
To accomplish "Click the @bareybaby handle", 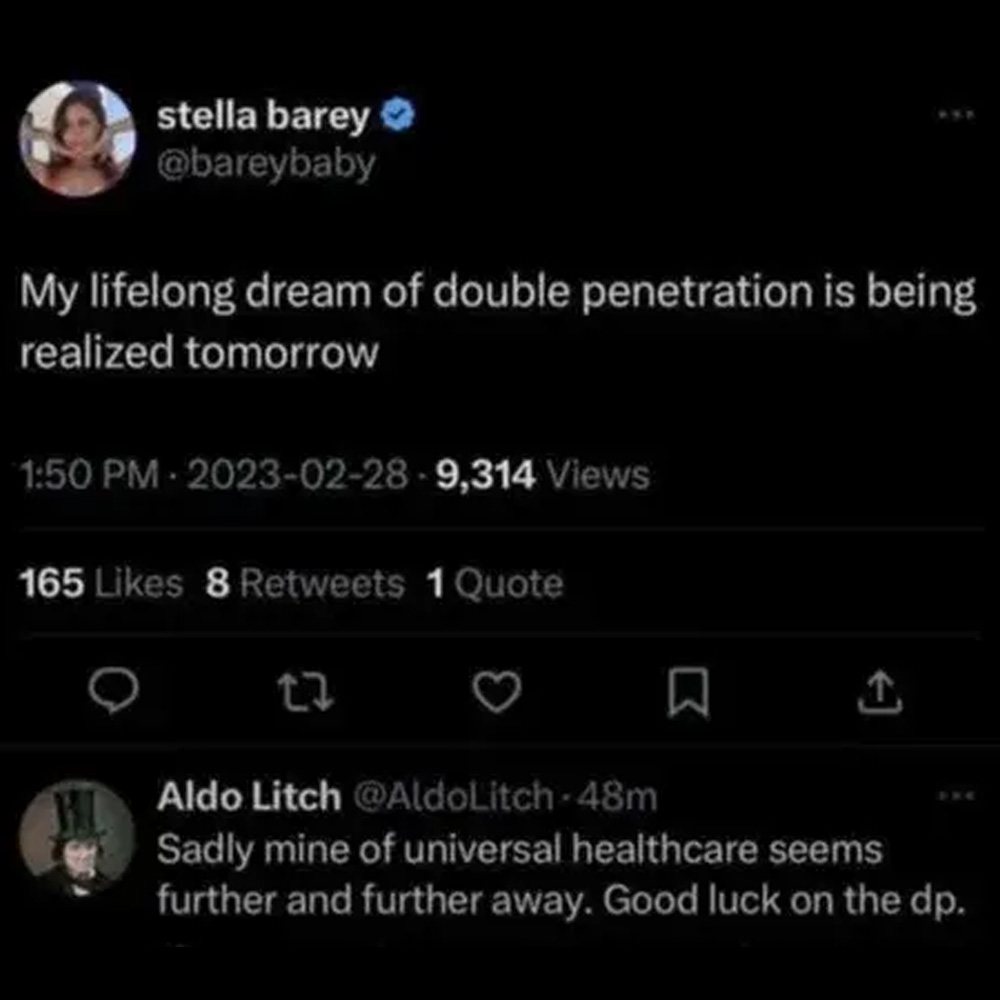I will [266, 165].
